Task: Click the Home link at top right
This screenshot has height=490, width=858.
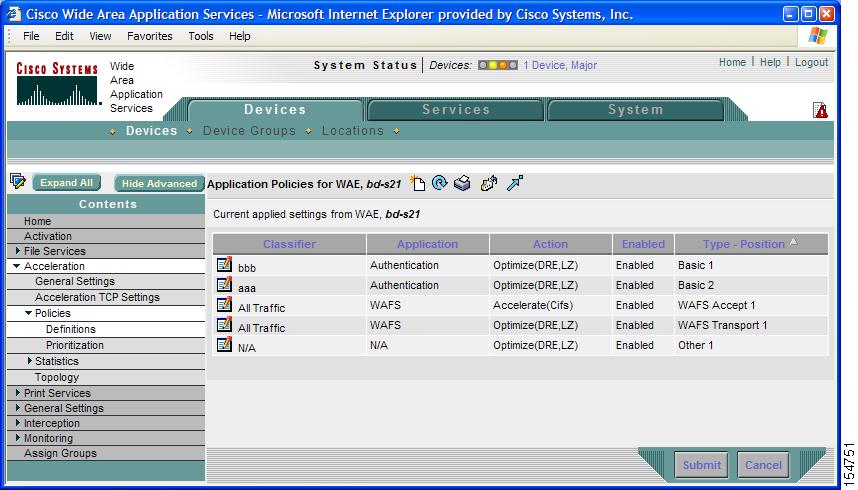Action: click(x=732, y=62)
